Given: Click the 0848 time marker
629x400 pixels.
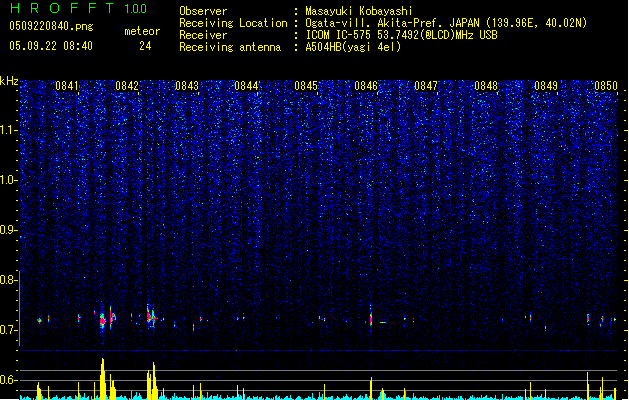Looking at the screenshot, I should 486,86.
